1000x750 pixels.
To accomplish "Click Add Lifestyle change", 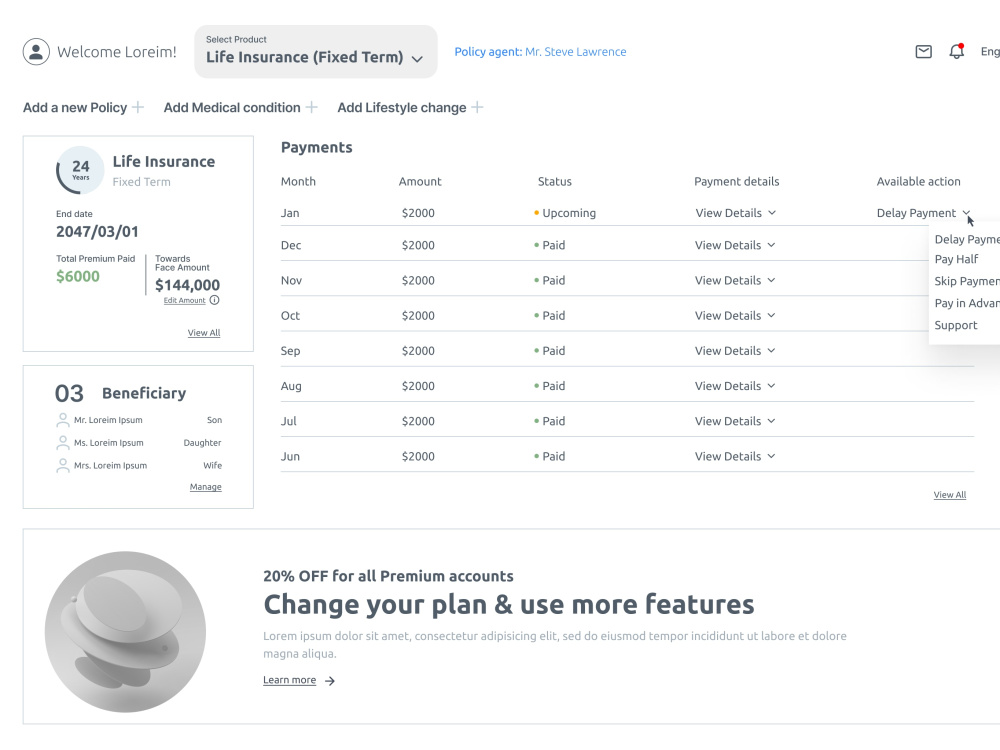I will click(402, 107).
